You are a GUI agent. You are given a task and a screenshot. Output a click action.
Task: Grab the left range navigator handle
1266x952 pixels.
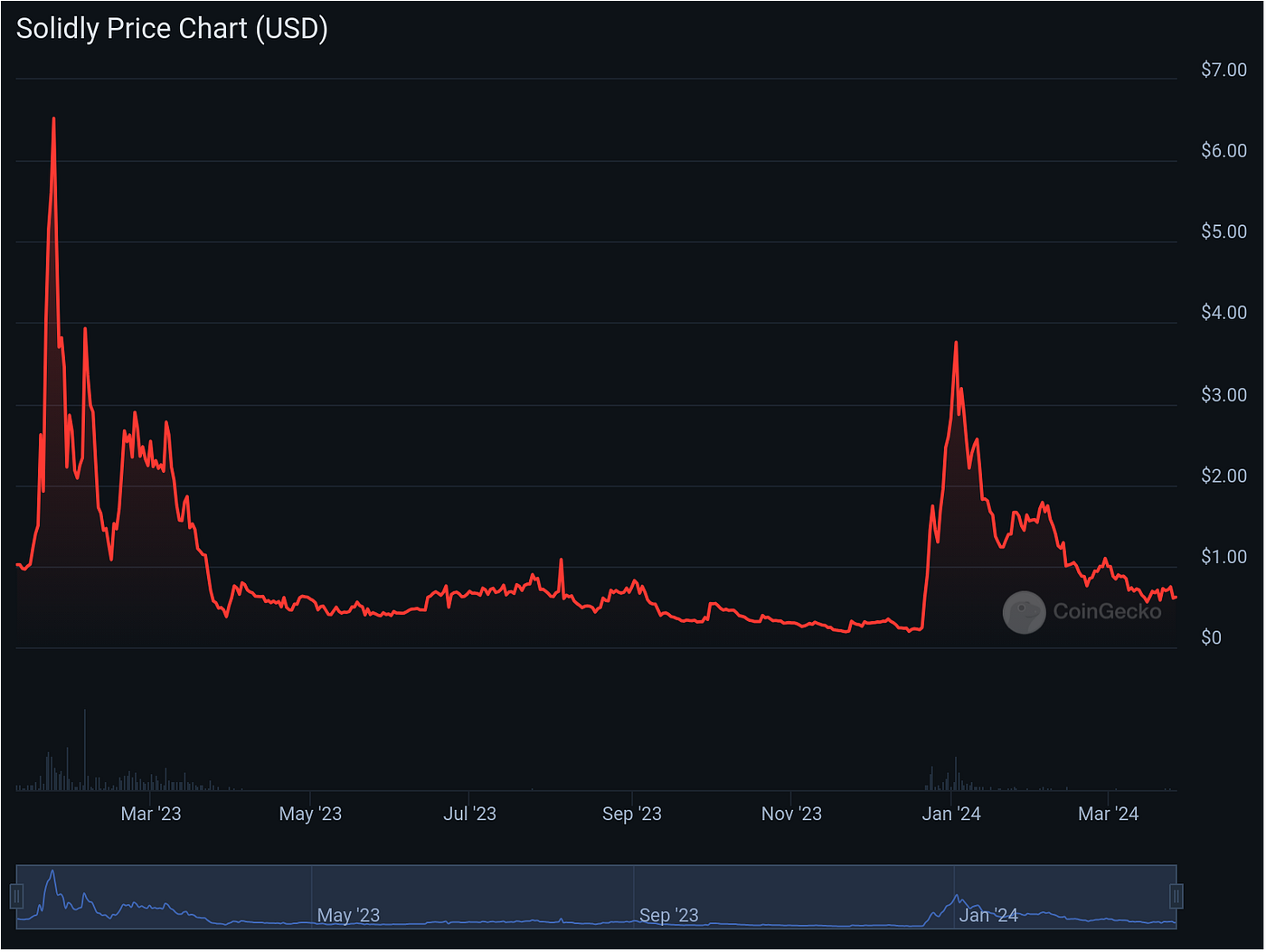click(x=16, y=896)
